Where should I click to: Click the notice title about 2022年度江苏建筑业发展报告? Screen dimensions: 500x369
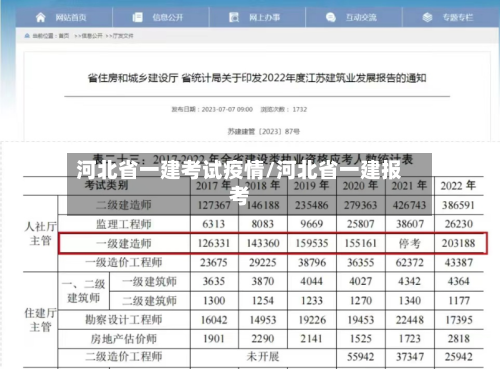257,78
